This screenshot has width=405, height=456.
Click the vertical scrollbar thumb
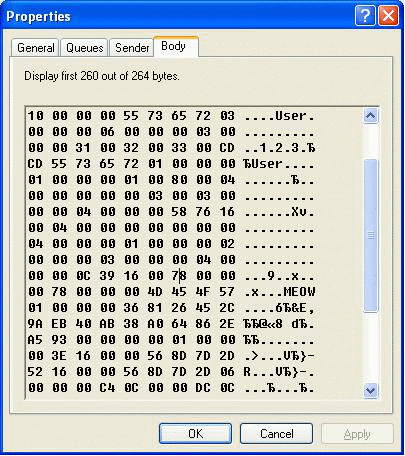pyautogui.click(x=371, y=236)
